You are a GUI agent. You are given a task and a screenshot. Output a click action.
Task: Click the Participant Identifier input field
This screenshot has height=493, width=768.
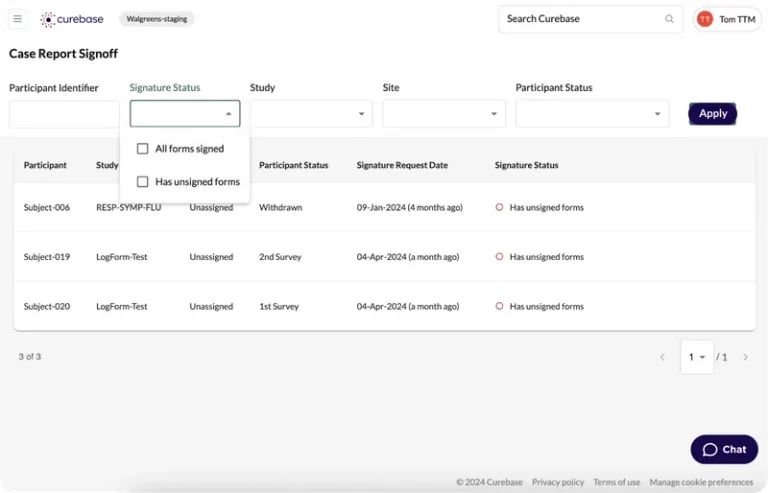[x=64, y=114]
